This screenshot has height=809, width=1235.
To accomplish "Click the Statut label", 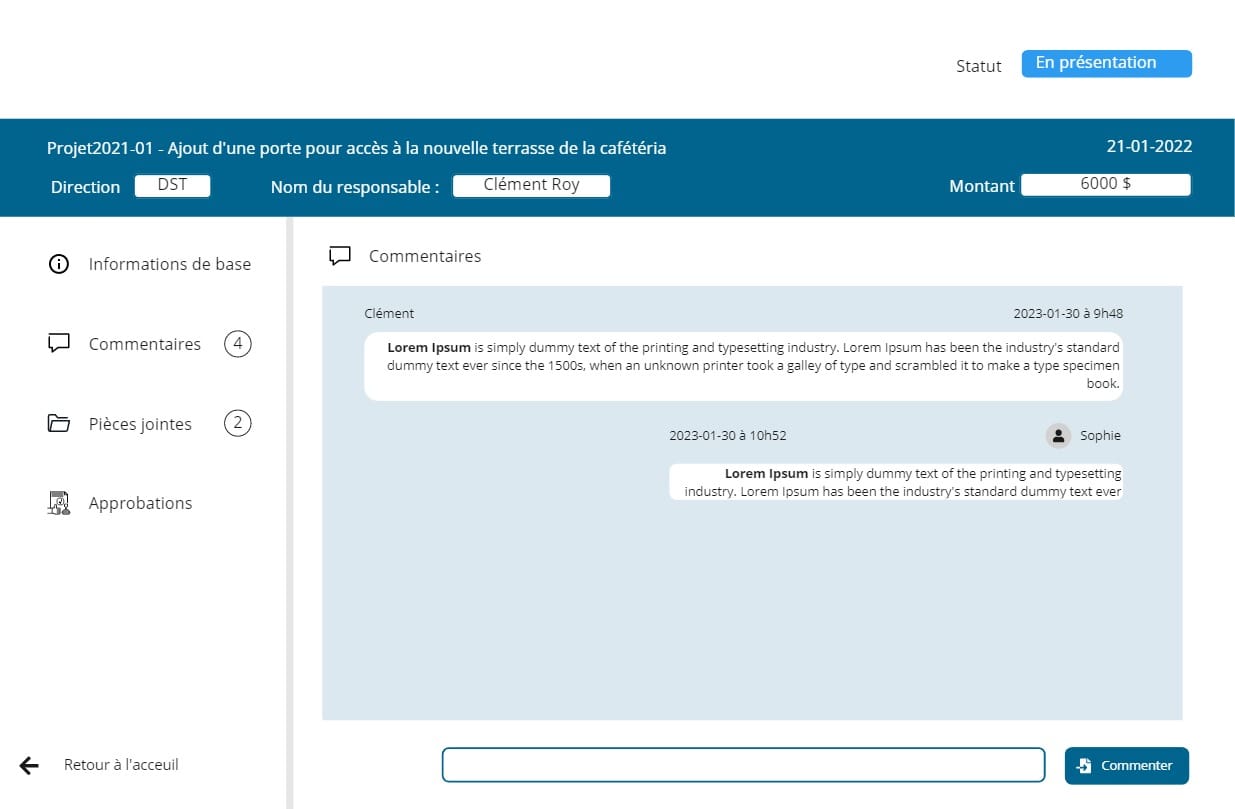I will 978,66.
